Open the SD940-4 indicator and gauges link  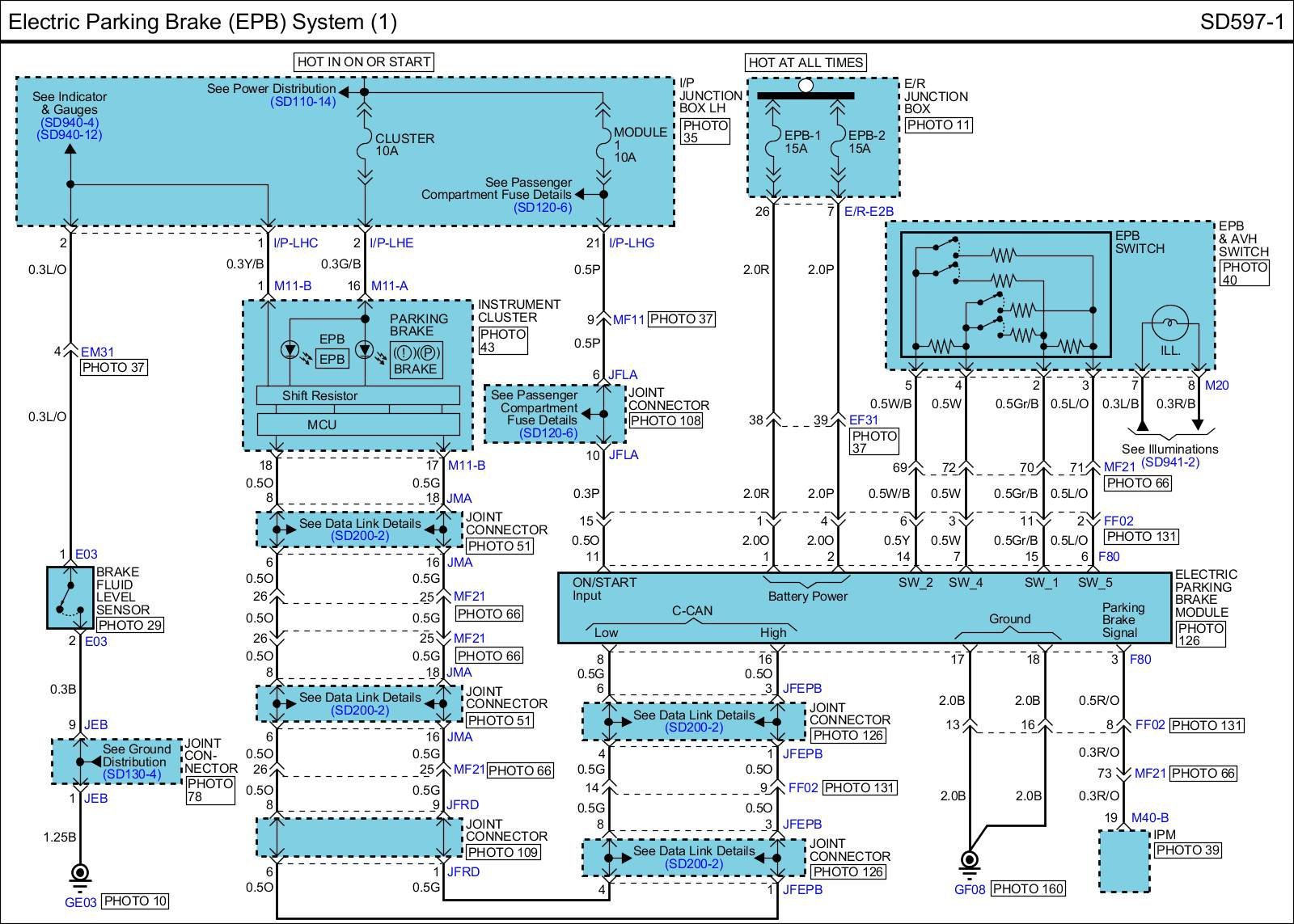click(x=70, y=123)
